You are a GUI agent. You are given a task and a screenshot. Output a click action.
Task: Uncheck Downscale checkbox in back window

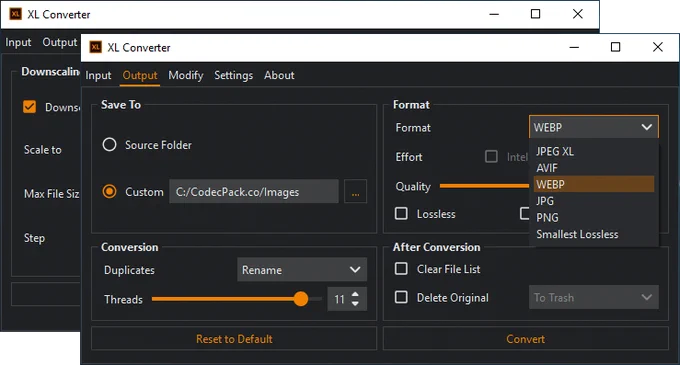(x=29, y=107)
